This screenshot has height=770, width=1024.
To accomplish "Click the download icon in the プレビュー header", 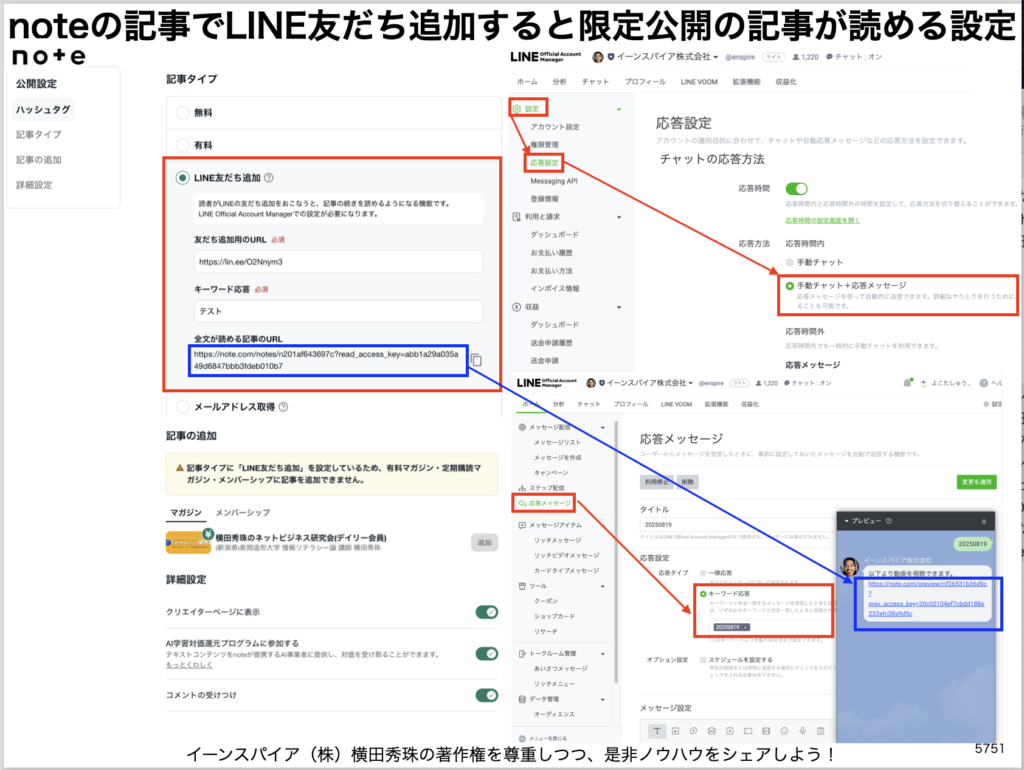I will click(984, 521).
